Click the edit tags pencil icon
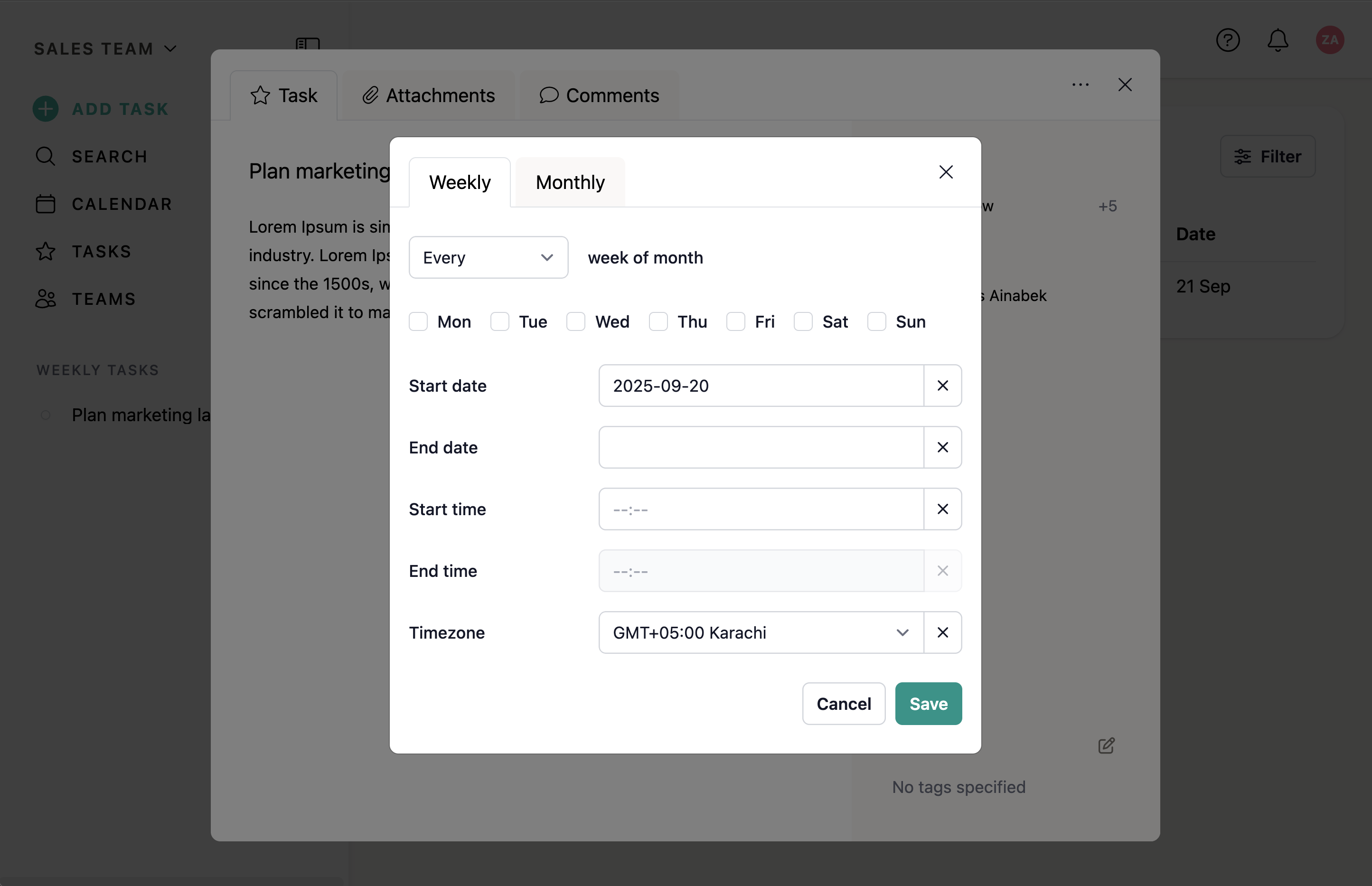1372x886 pixels. (1106, 745)
